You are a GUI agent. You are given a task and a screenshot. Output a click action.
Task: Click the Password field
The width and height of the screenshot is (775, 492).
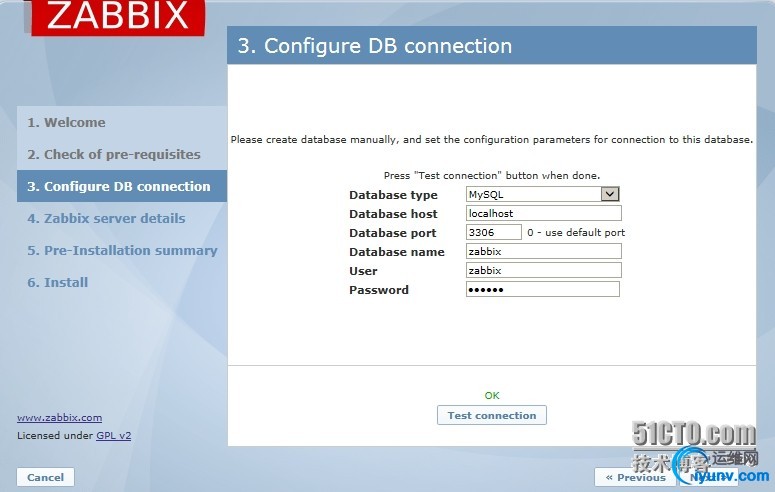(x=543, y=289)
